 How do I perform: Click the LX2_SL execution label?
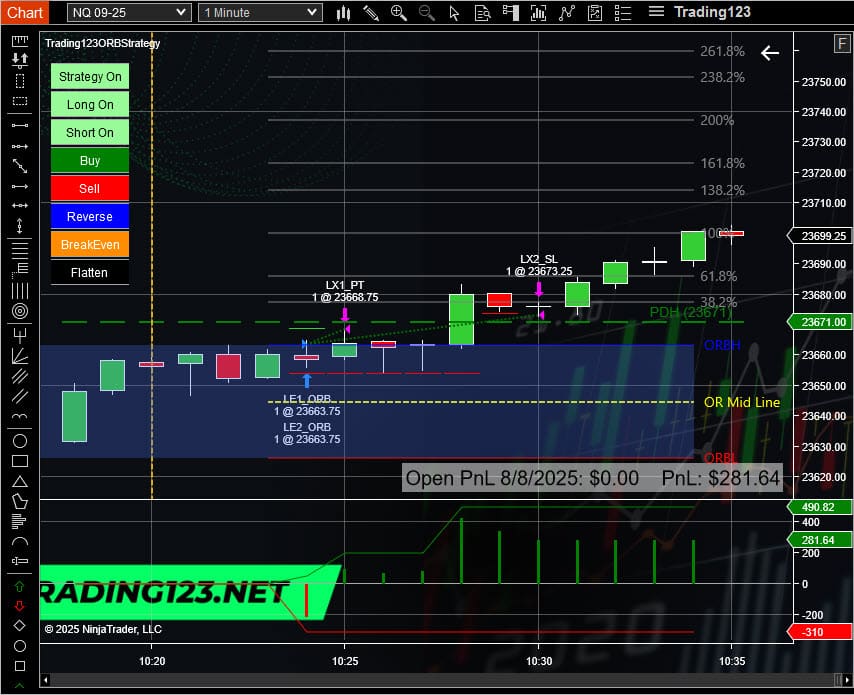539,265
